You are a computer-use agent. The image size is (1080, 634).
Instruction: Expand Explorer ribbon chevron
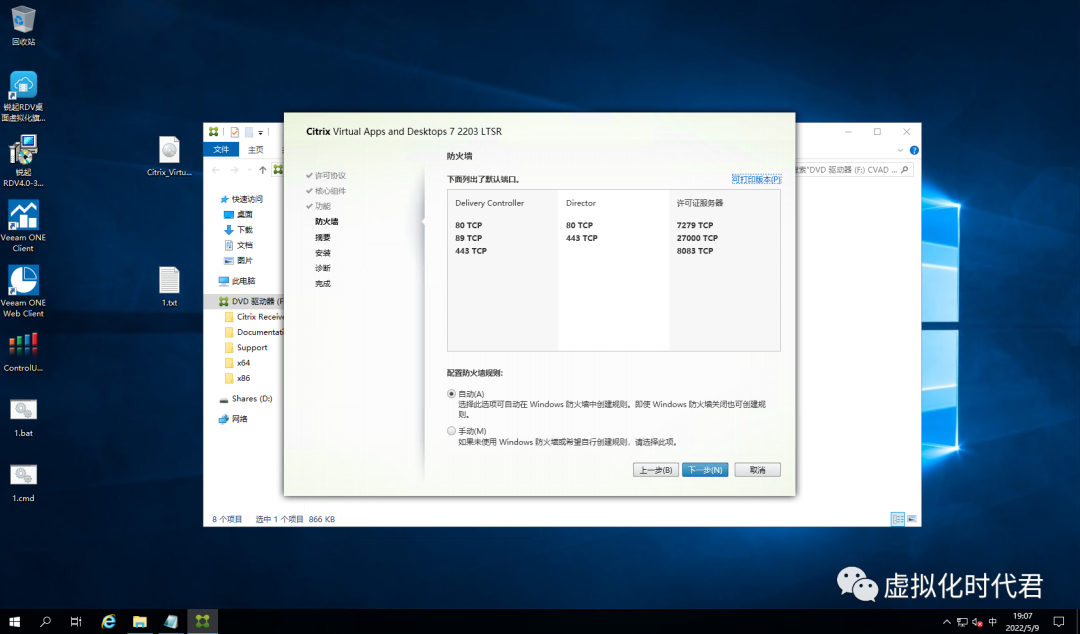(900, 150)
